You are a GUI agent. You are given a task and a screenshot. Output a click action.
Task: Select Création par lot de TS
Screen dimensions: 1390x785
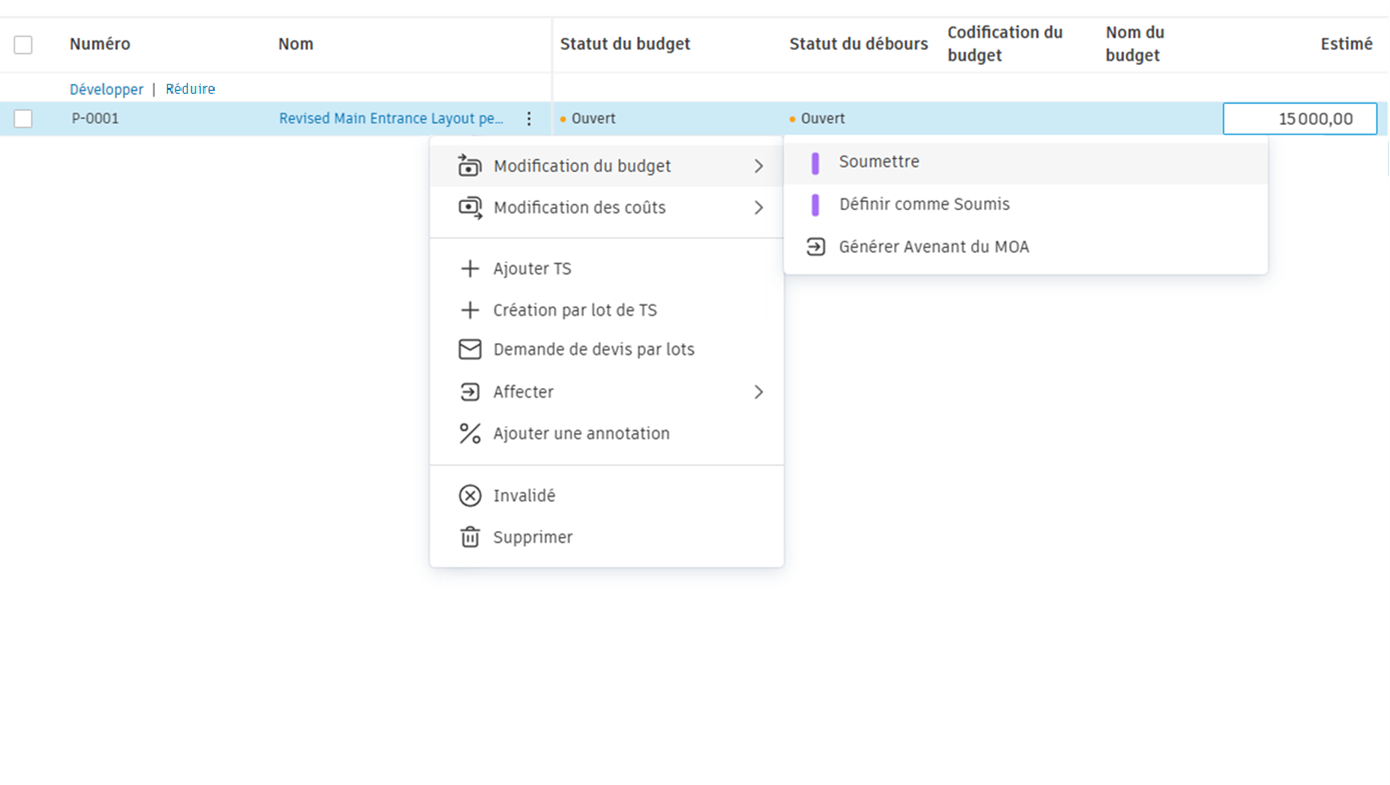(575, 310)
